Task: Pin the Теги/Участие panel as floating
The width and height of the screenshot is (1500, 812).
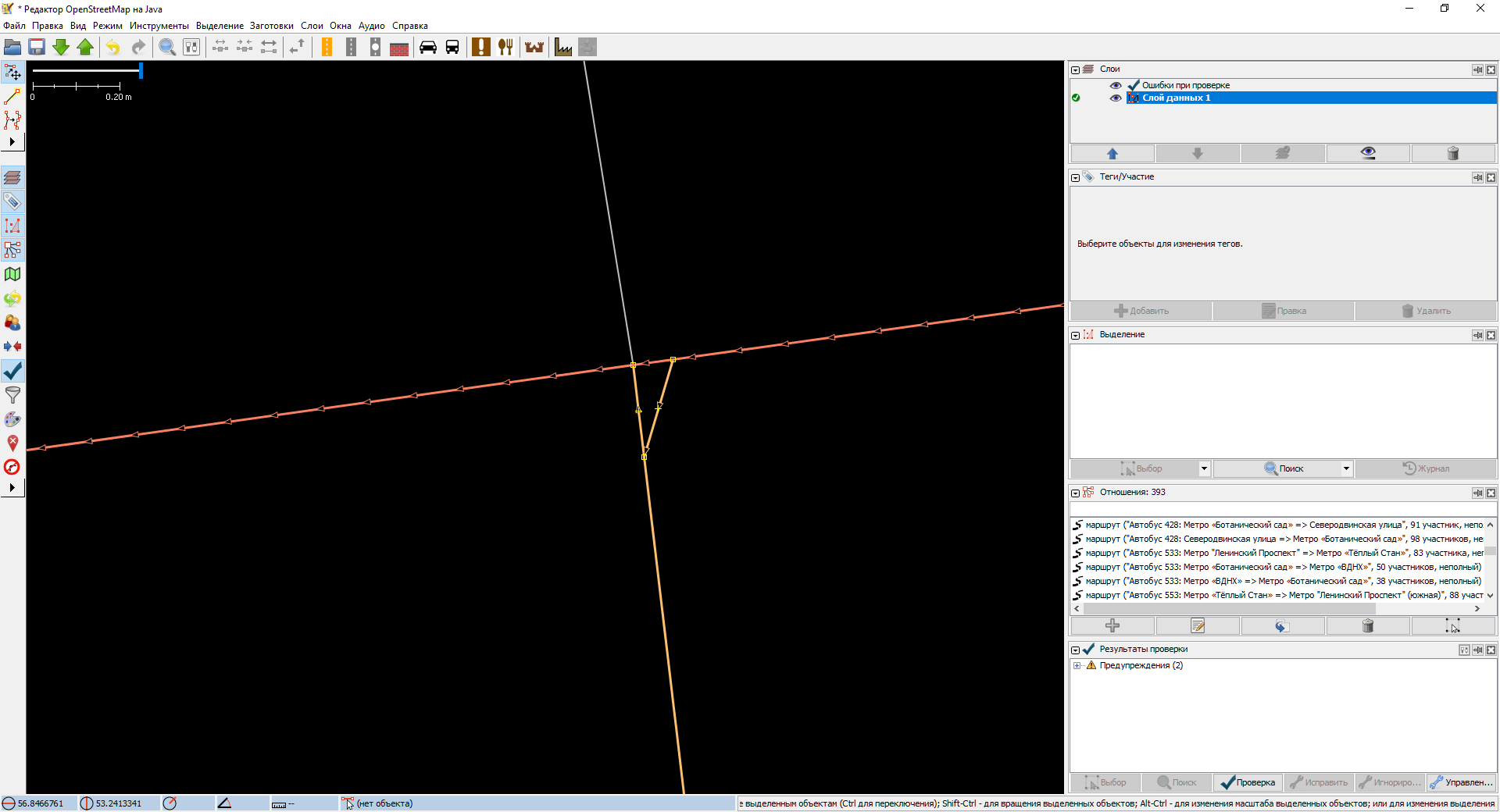Action: (x=1477, y=177)
